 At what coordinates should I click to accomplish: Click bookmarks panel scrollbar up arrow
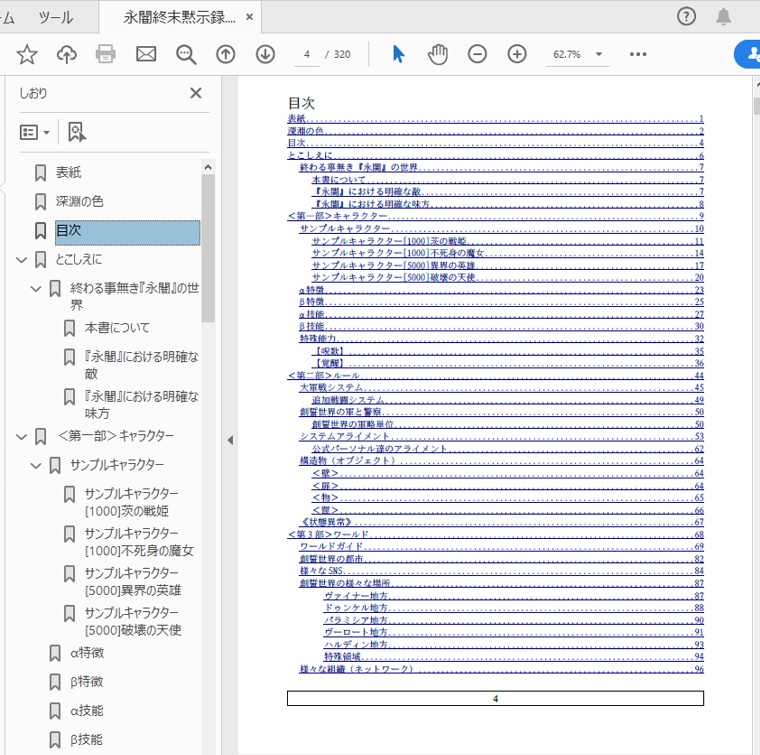click(208, 167)
